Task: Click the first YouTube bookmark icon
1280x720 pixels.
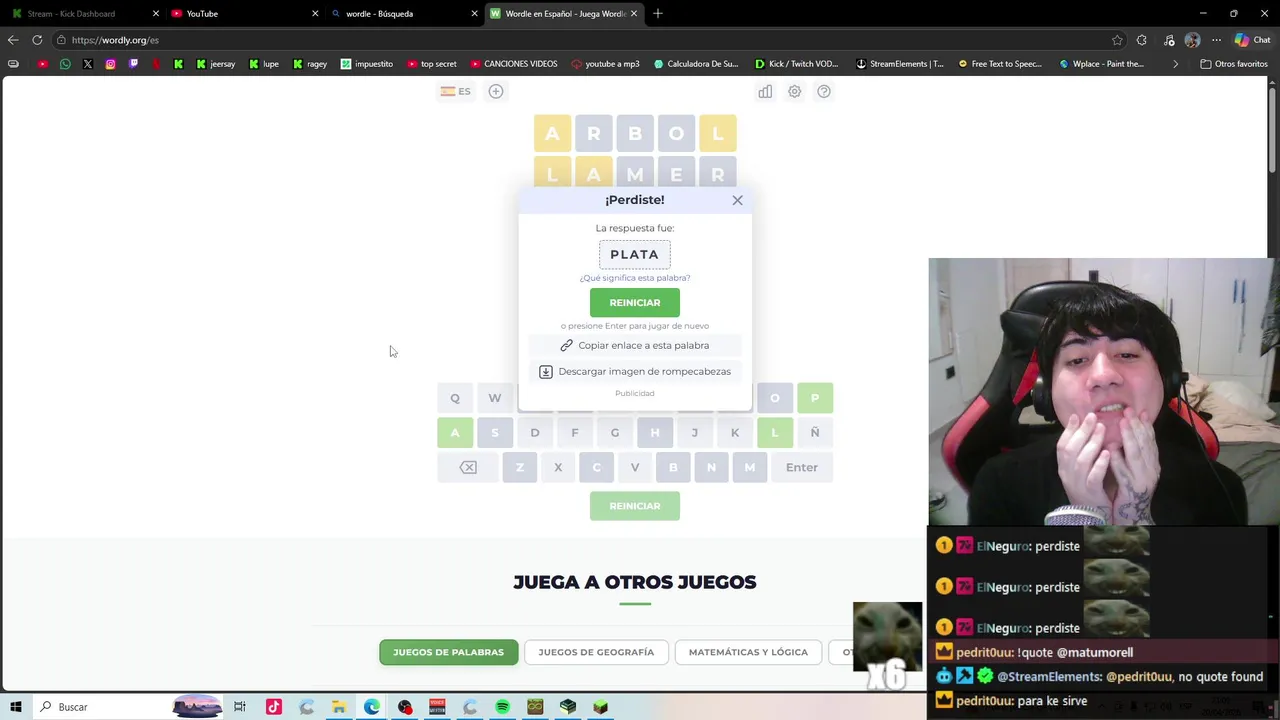Action: 42,64
